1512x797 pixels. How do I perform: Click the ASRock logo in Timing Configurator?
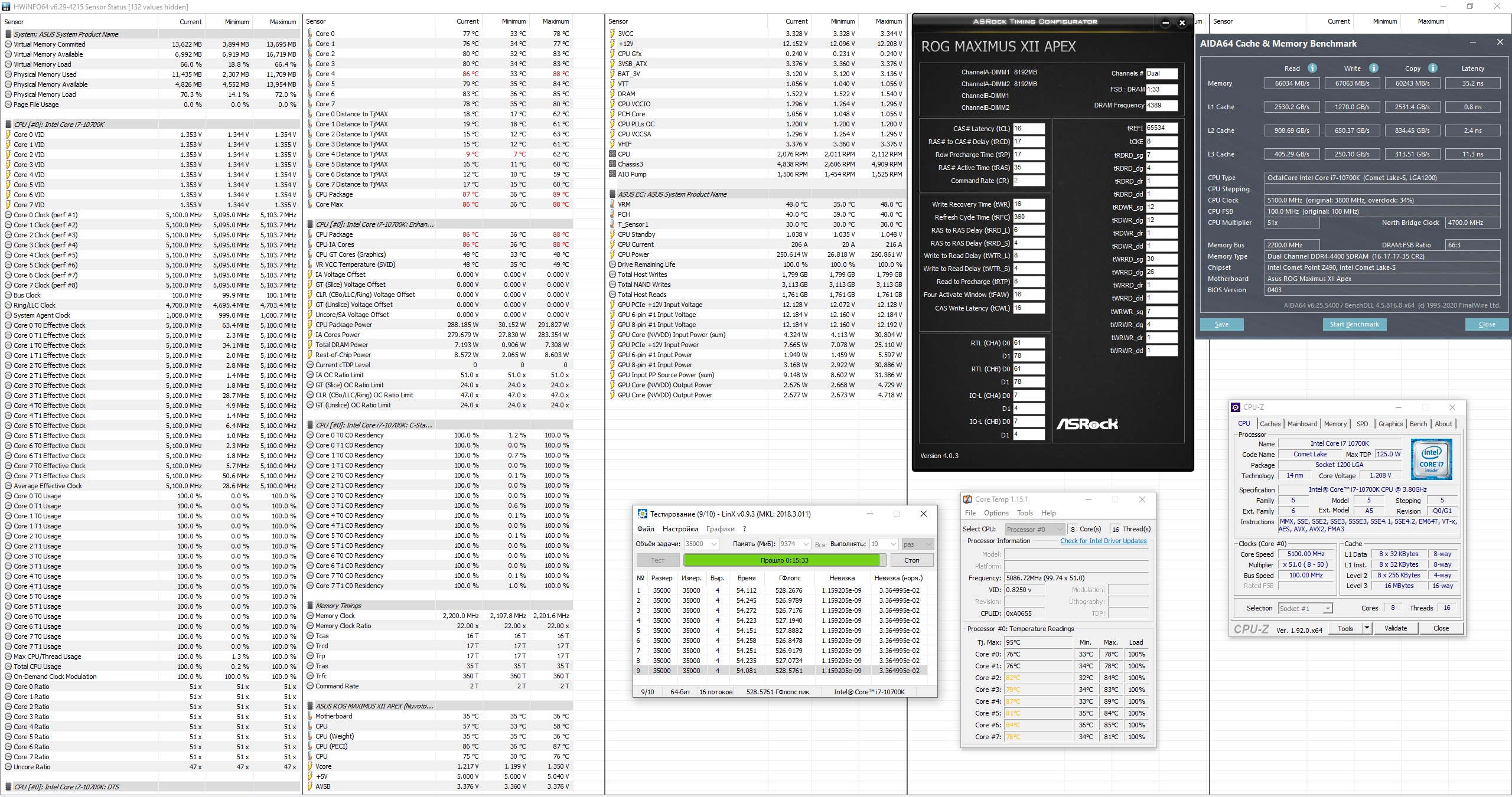1087,424
